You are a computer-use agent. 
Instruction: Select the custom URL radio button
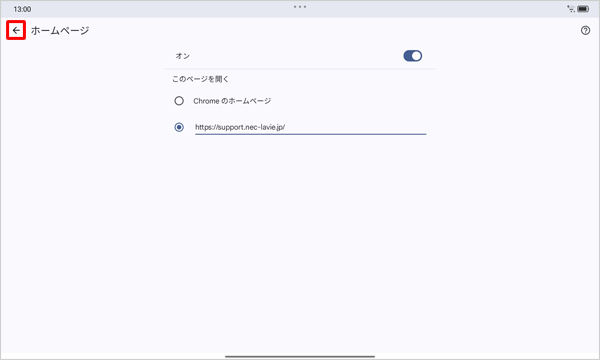pyautogui.click(x=179, y=127)
